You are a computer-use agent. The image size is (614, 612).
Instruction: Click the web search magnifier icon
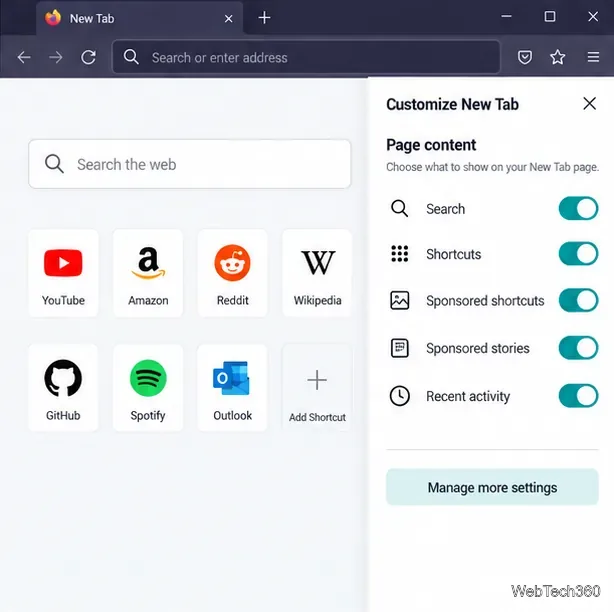click(54, 164)
